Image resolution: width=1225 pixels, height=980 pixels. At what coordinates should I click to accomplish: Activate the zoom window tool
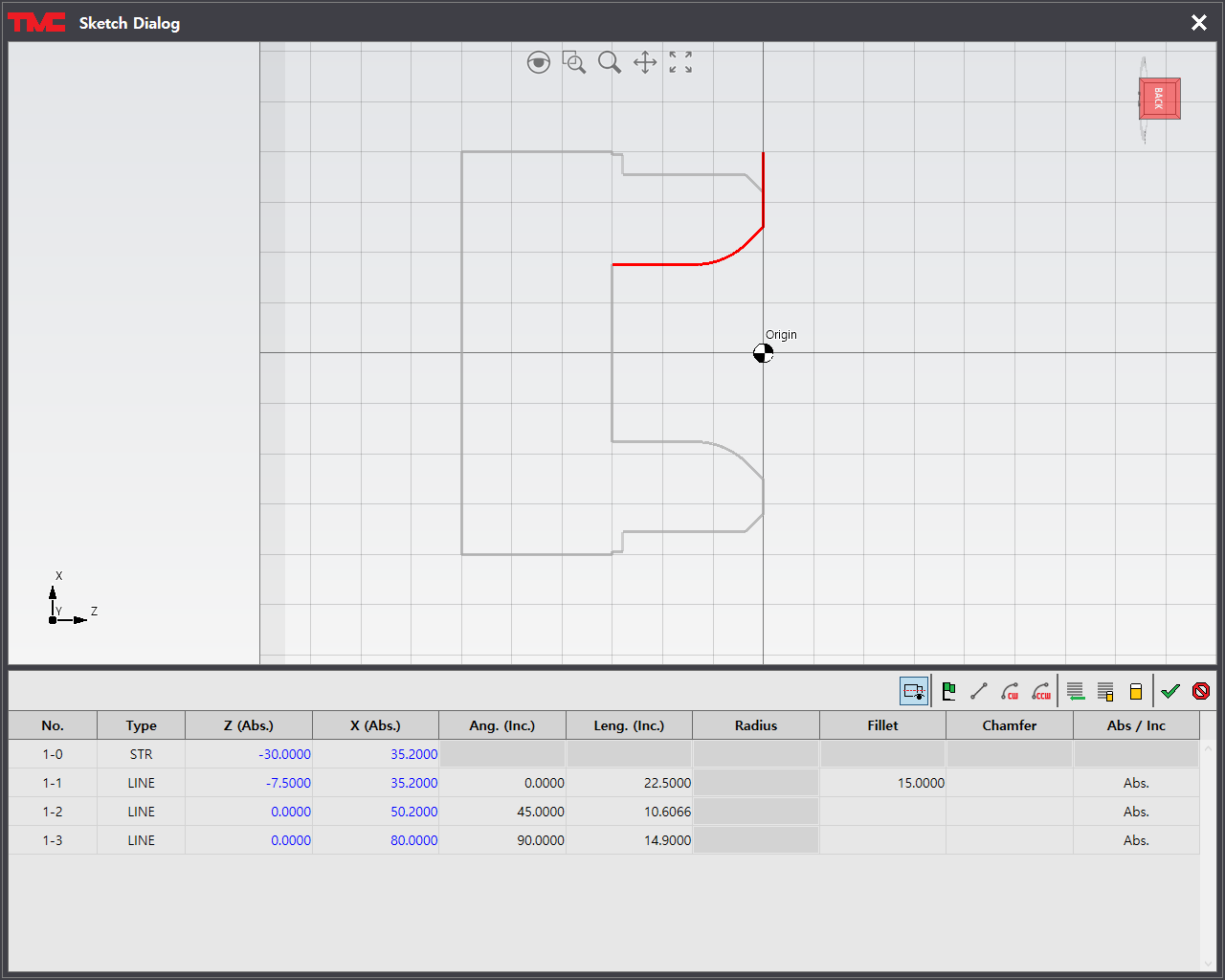pos(574,63)
